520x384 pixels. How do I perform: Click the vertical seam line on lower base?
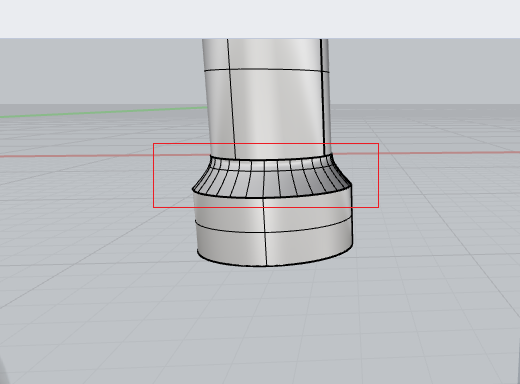[x=265, y=232]
